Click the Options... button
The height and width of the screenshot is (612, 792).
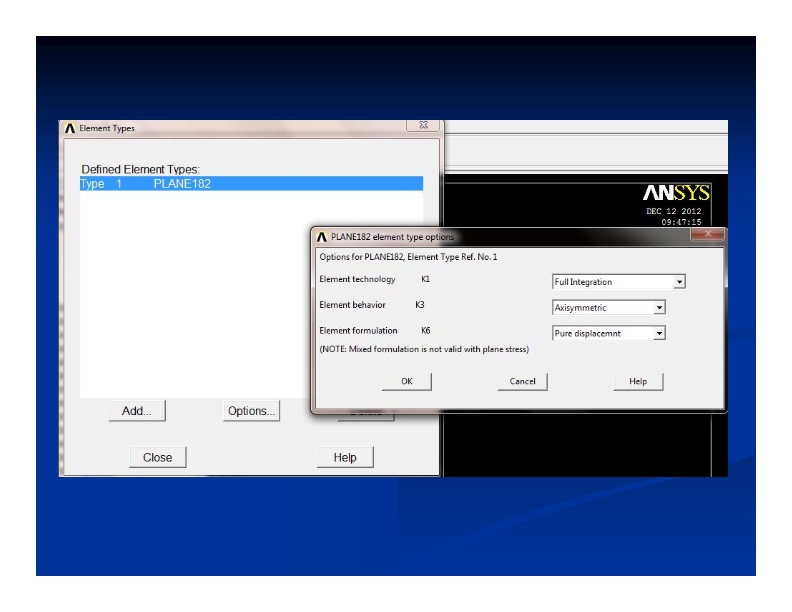pos(251,411)
